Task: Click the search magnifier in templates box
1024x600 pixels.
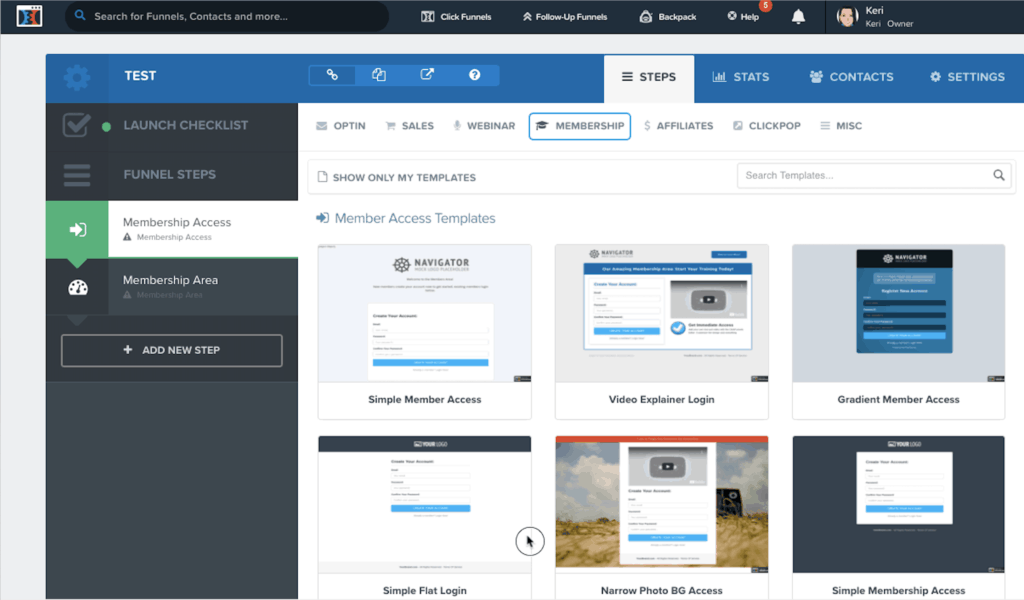Action: click(x=999, y=175)
